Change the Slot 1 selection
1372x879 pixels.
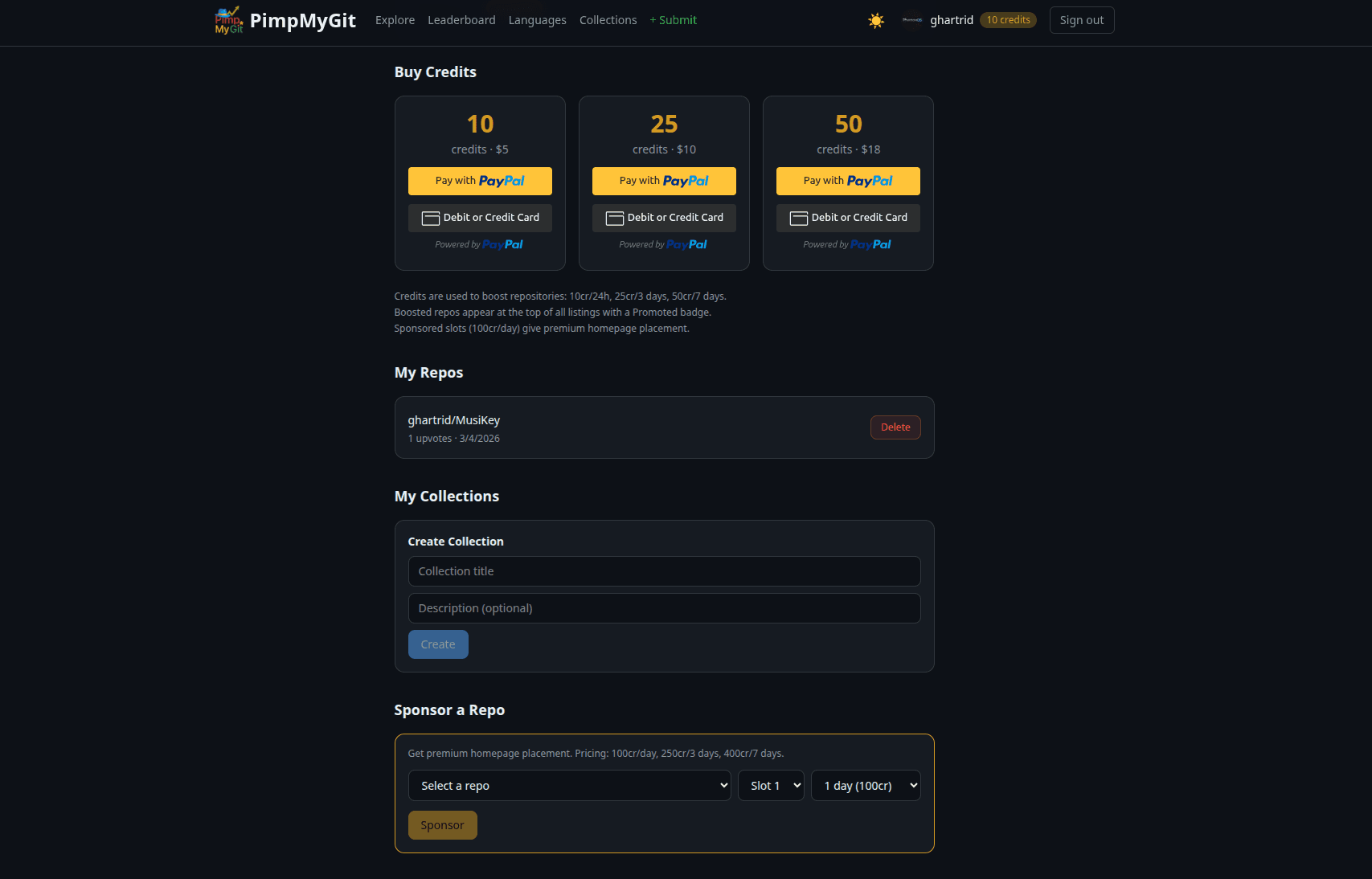770,785
